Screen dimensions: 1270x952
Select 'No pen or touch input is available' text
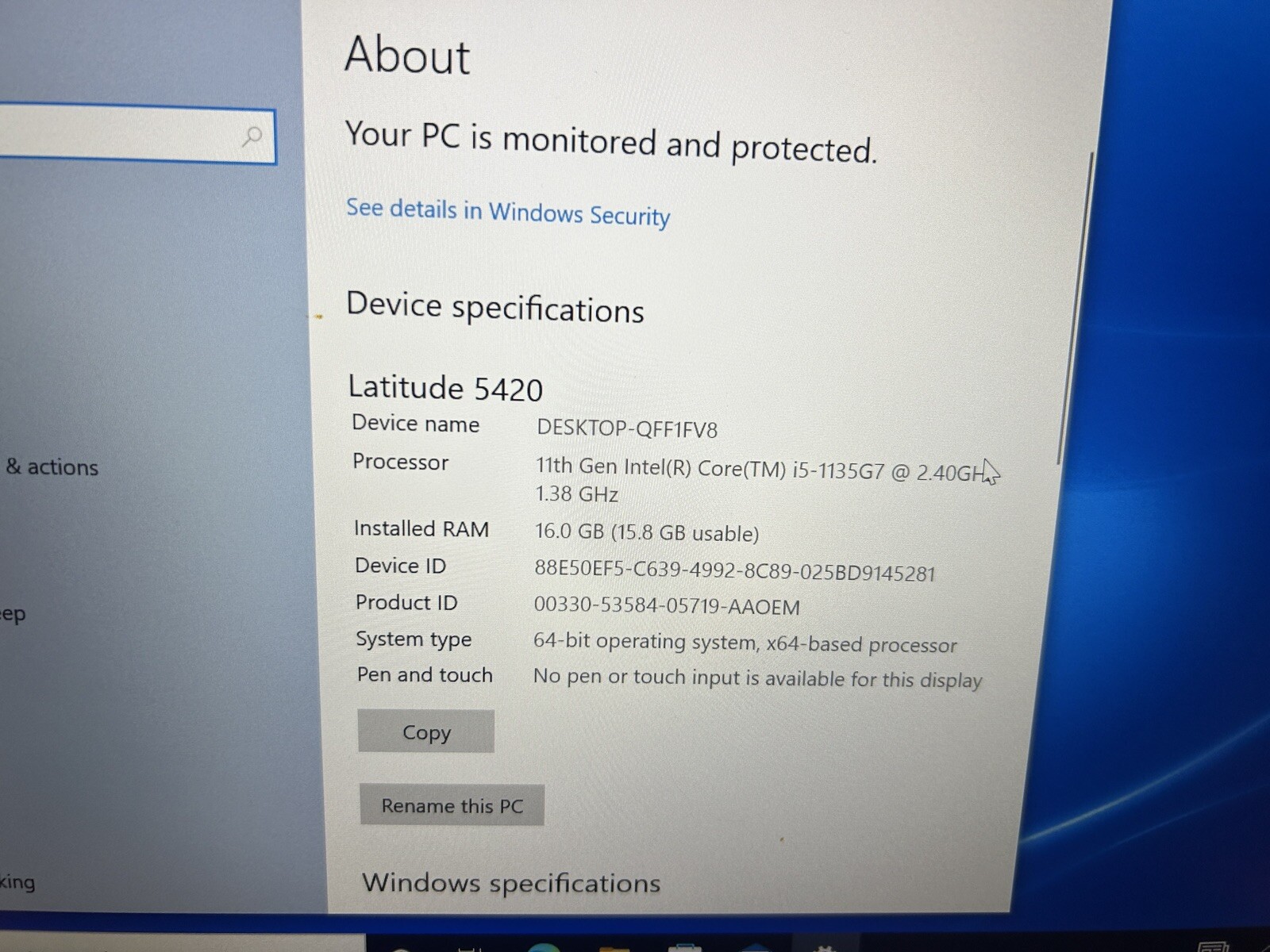coord(690,678)
